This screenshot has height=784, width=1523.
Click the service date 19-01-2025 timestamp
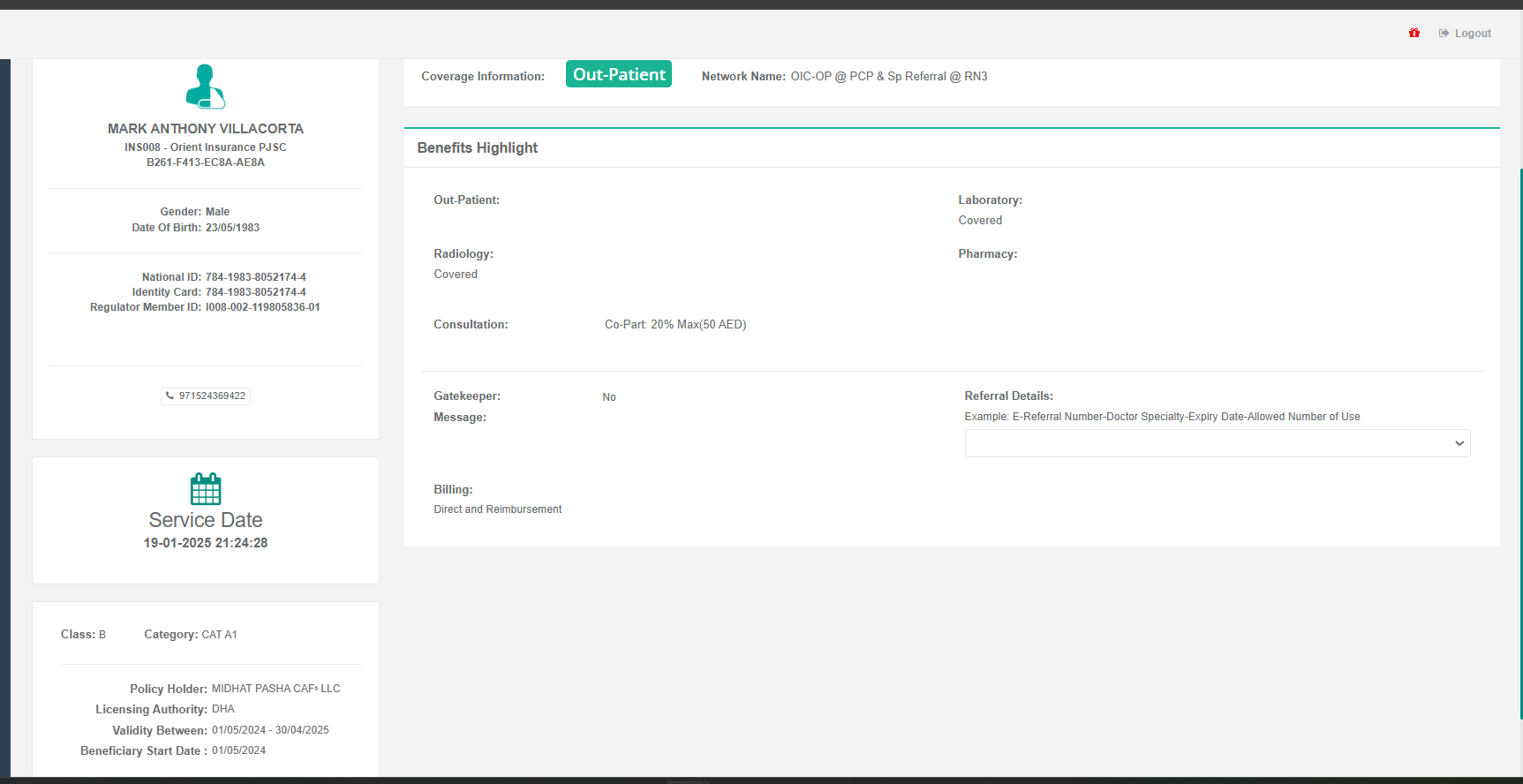tap(206, 543)
